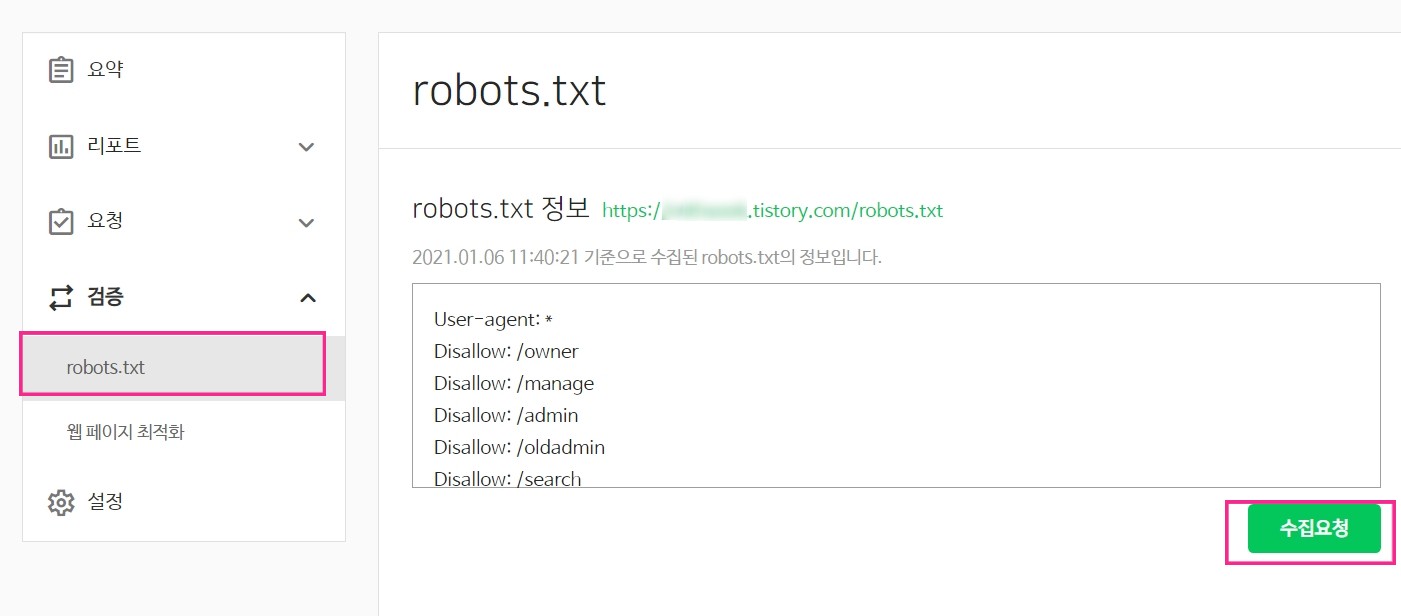Click the green 수집요청 button
This screenshot has width=1401, height=616.
(x=1313, y=528)
